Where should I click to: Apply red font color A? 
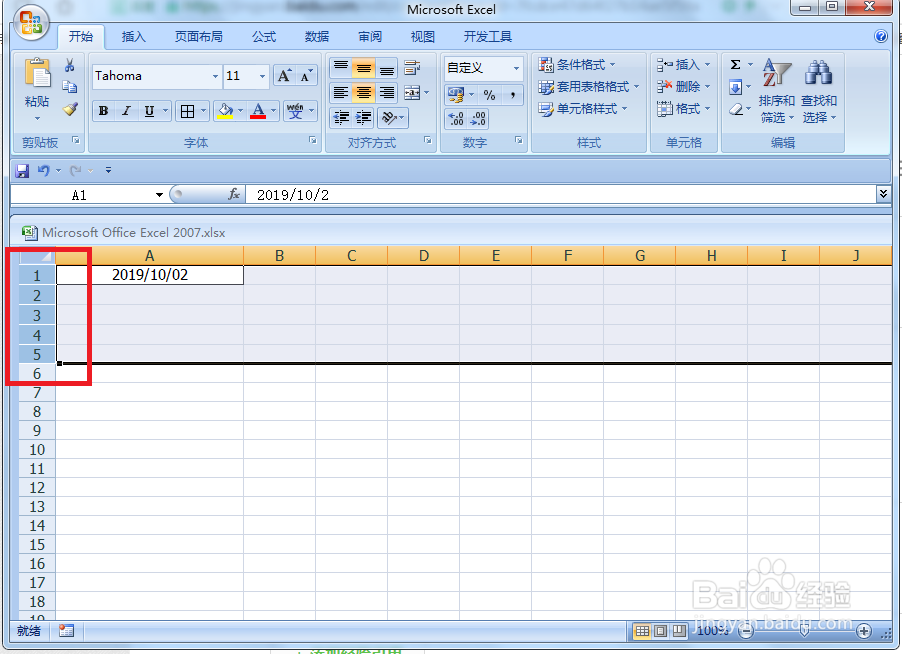(x=258, y=111)
